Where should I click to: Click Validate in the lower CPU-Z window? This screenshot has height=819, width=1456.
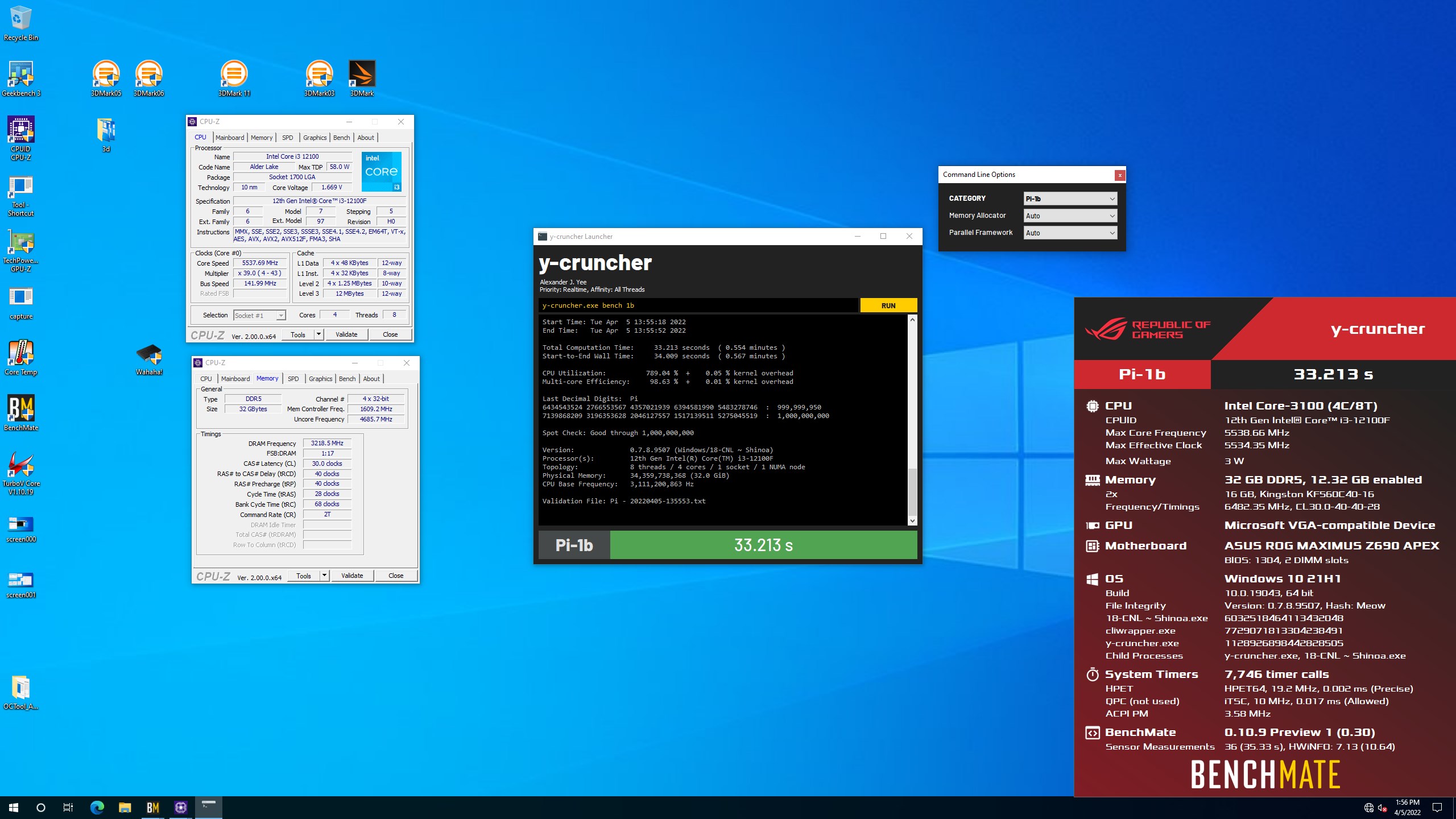[x=352, y=576]
